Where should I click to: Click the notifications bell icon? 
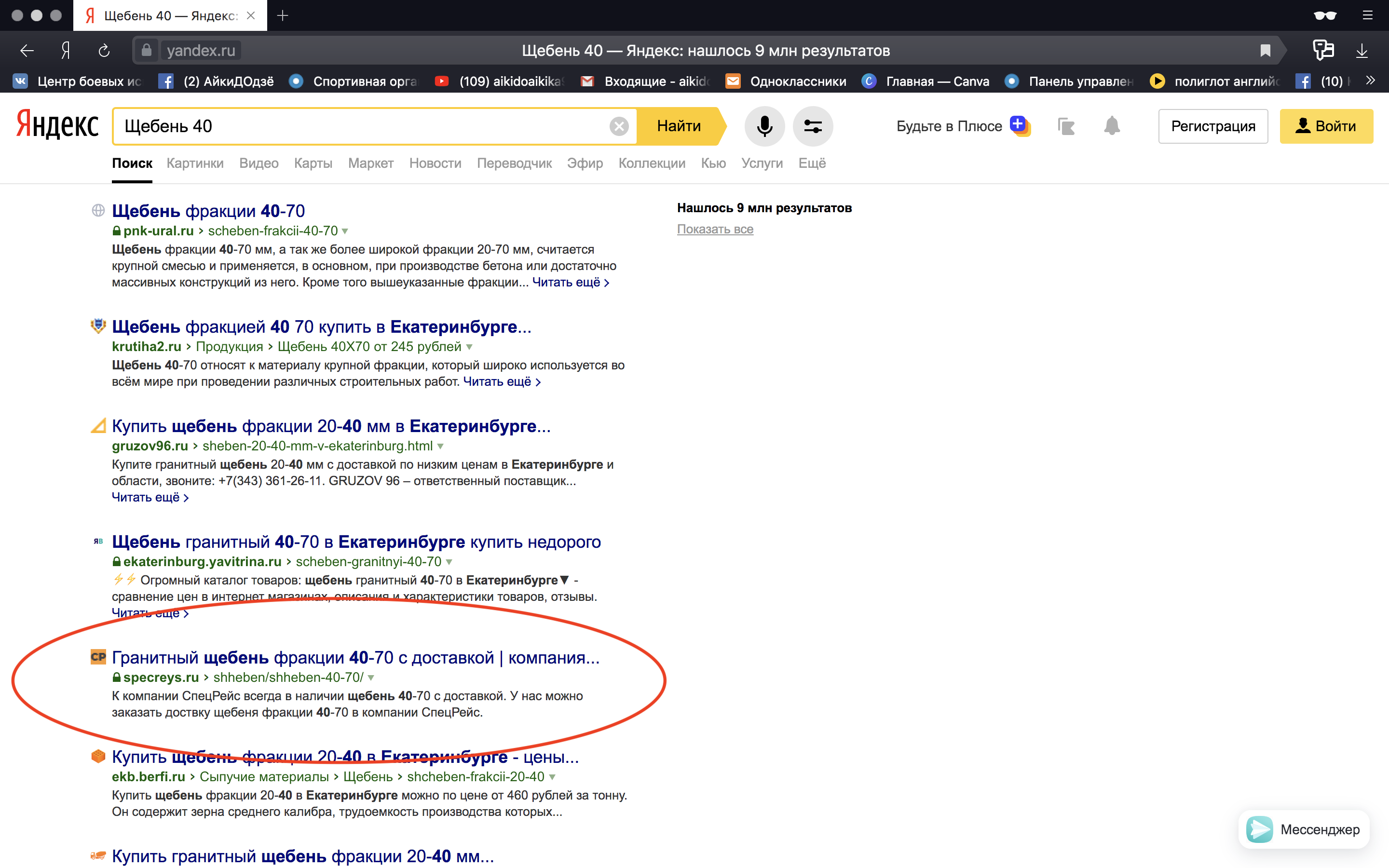[x=1112, y=126]
